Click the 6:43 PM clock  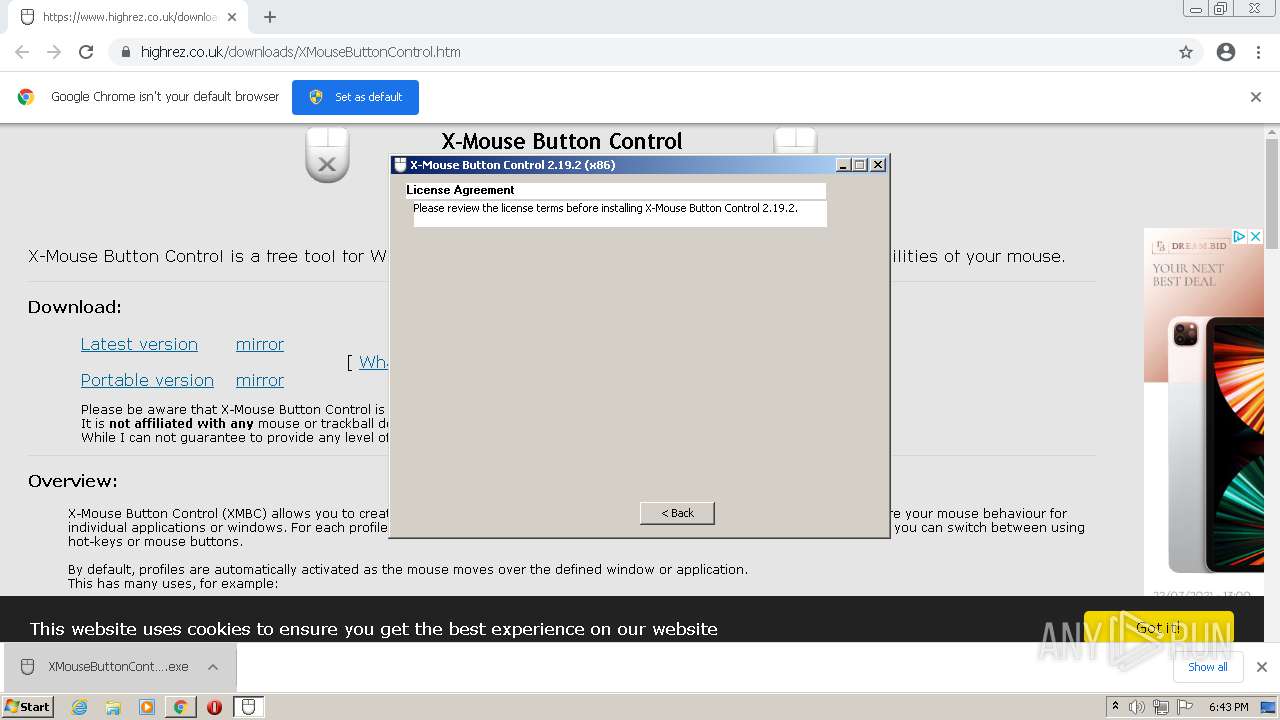pyautogui.click(x=1229, y=707)
